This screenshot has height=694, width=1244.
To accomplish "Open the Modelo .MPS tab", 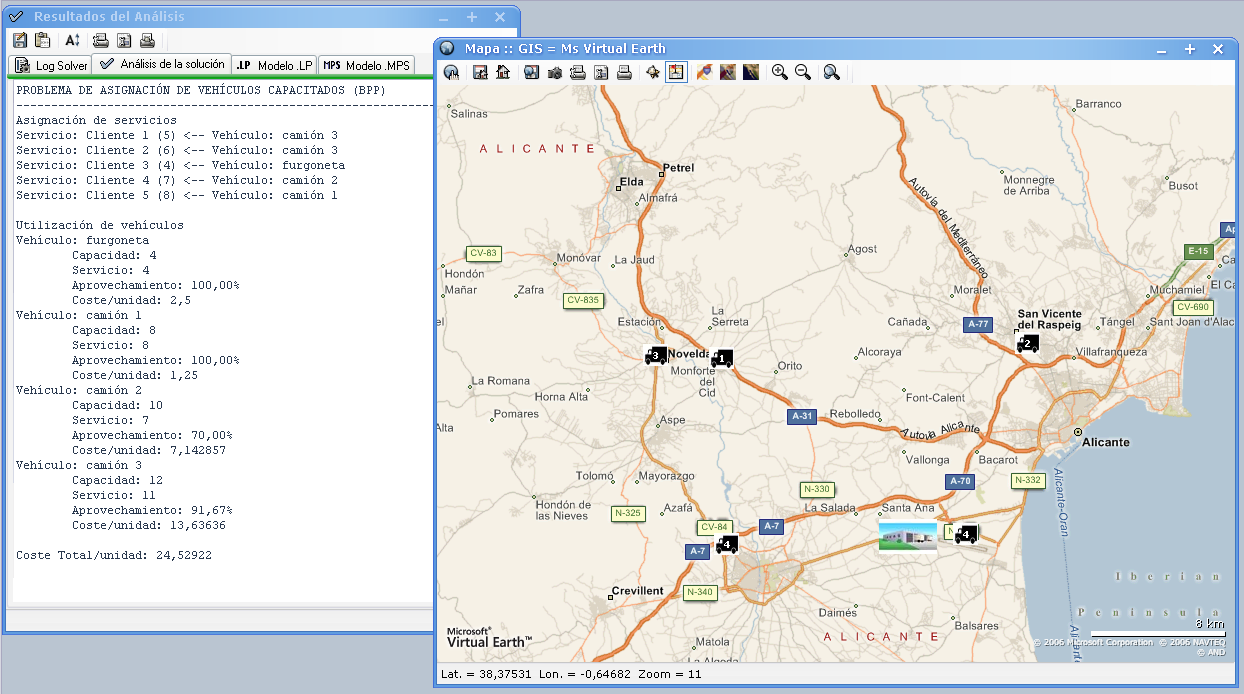I will coord(366,65).
